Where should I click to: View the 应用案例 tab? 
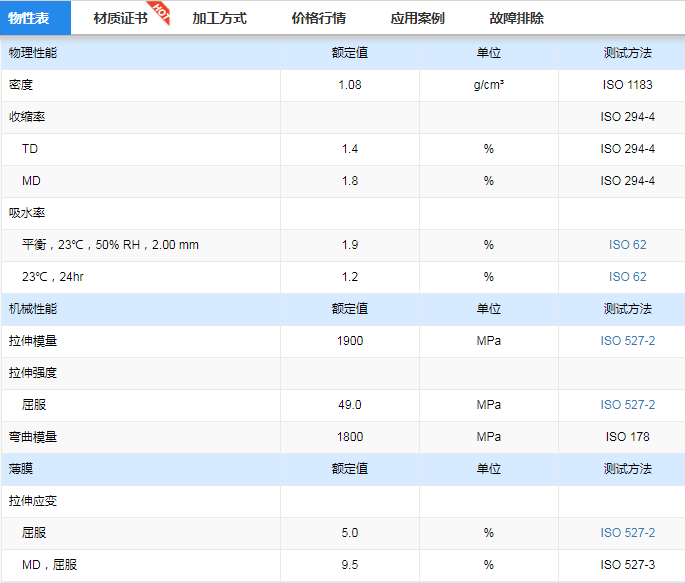417,18
